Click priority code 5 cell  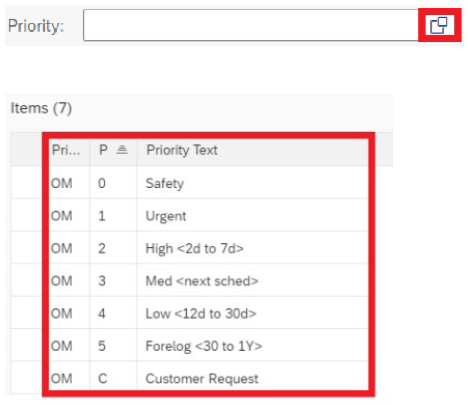[x=102, y=346]
